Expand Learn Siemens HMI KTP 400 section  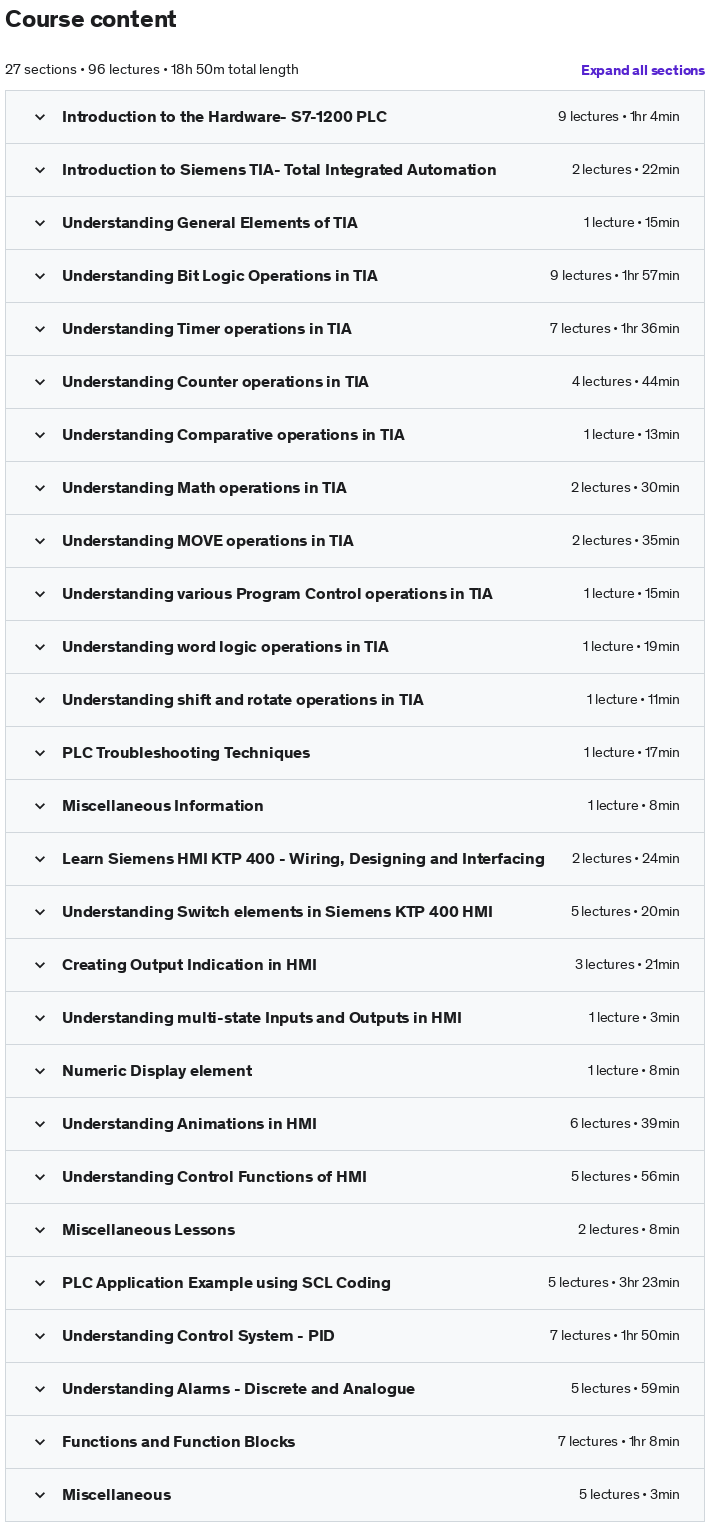303,859
